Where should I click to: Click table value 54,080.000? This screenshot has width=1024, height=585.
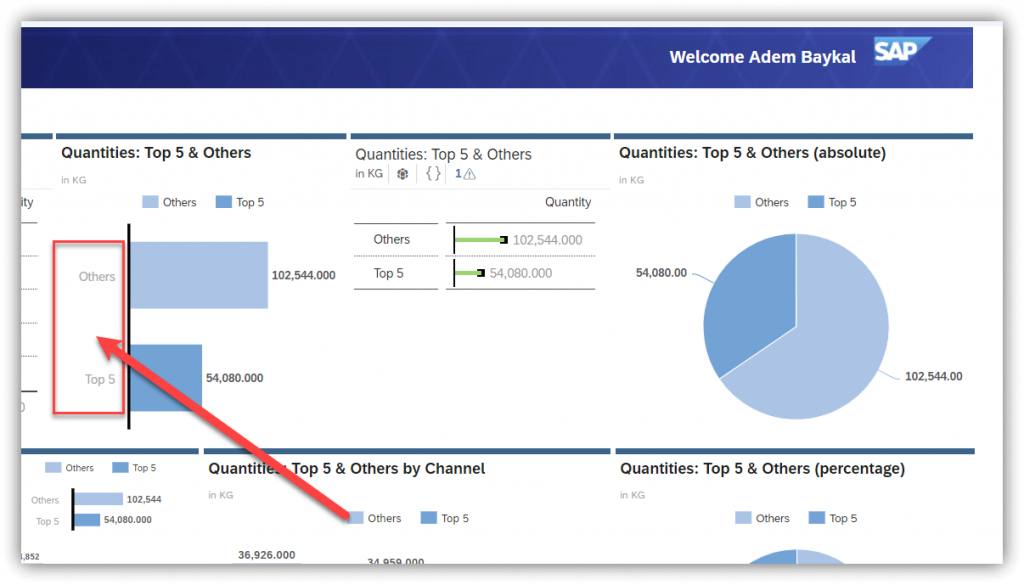[x=520, y=273]
